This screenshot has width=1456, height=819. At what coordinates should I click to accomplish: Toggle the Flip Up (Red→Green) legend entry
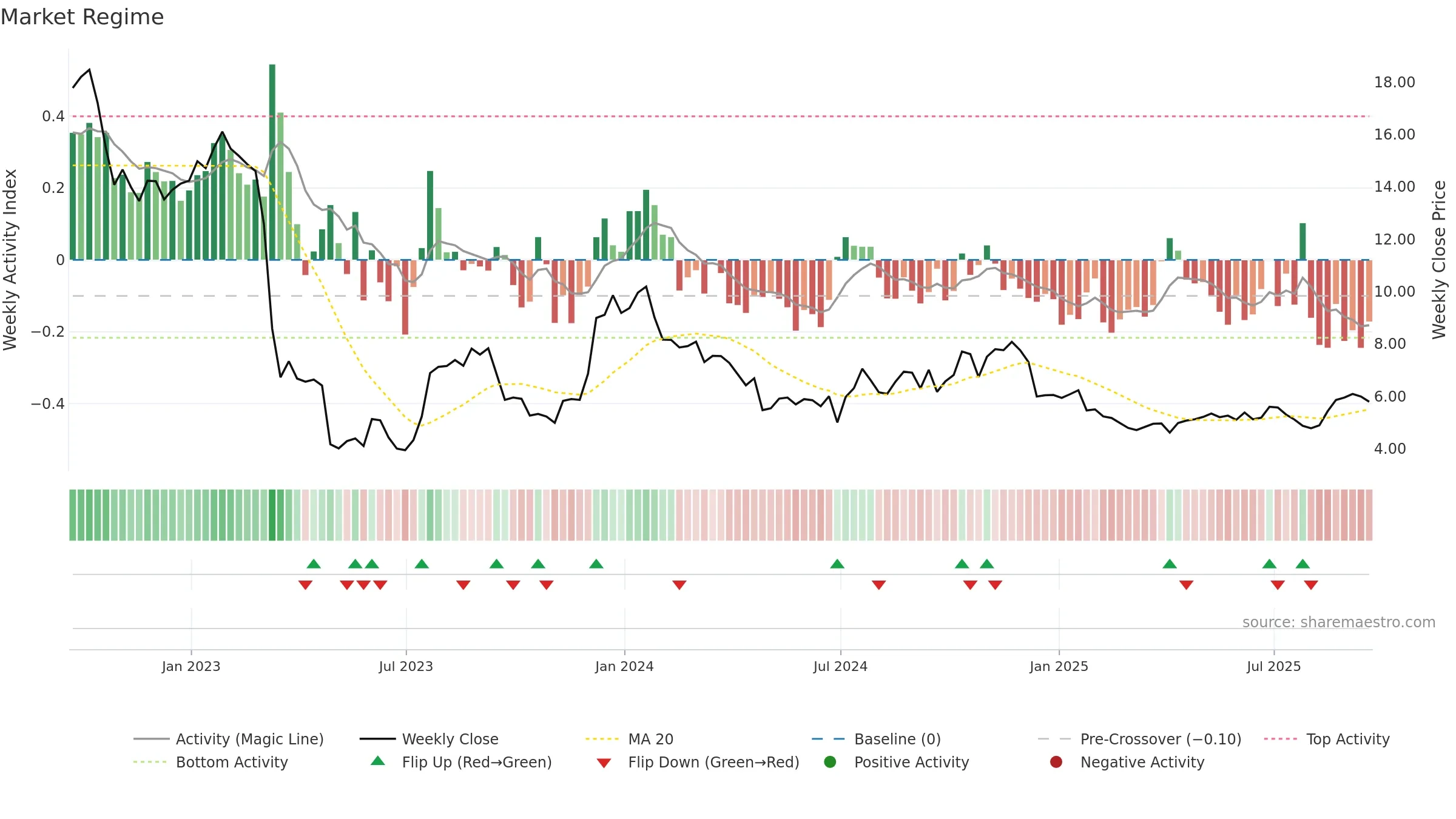[461, 762]
